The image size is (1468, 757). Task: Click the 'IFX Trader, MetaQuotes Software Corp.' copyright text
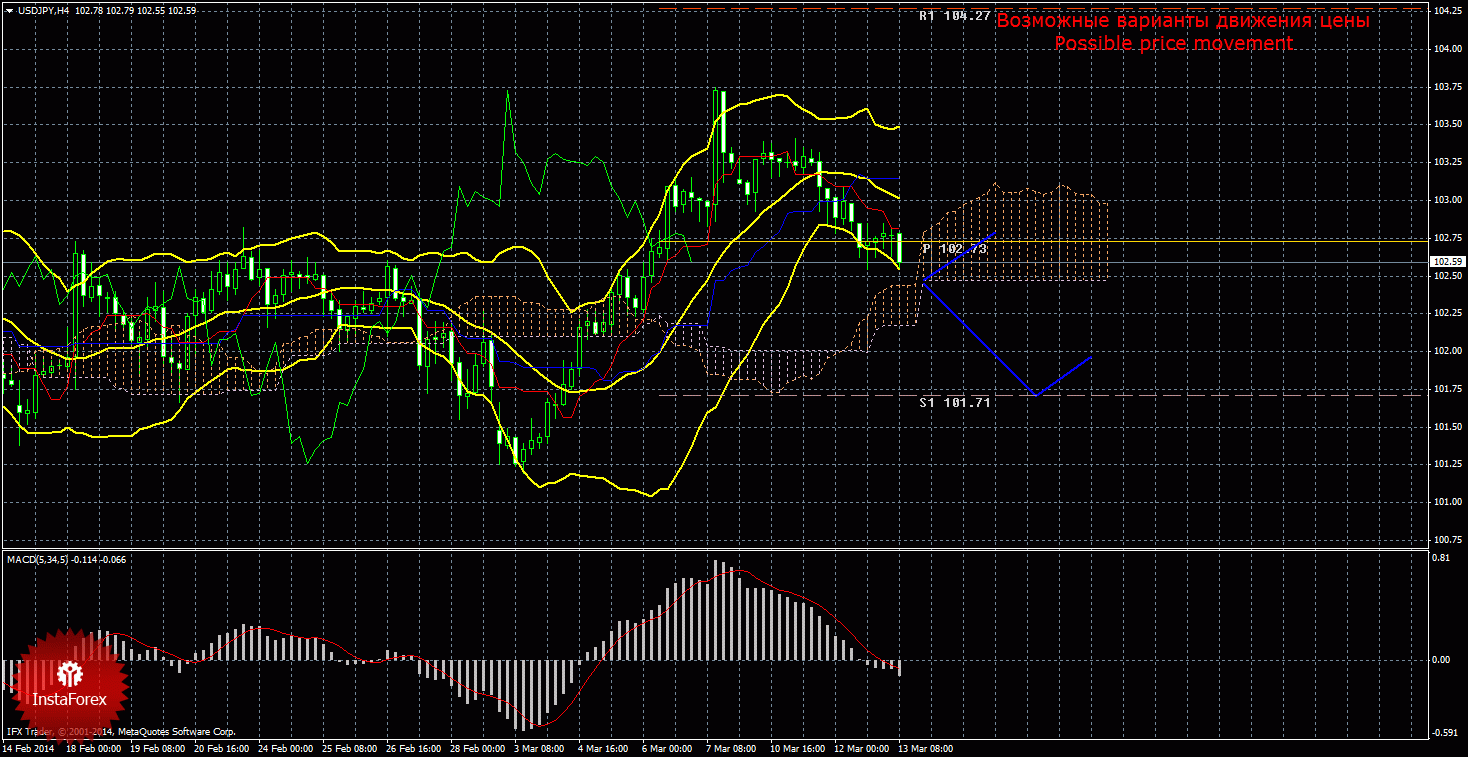122,732
